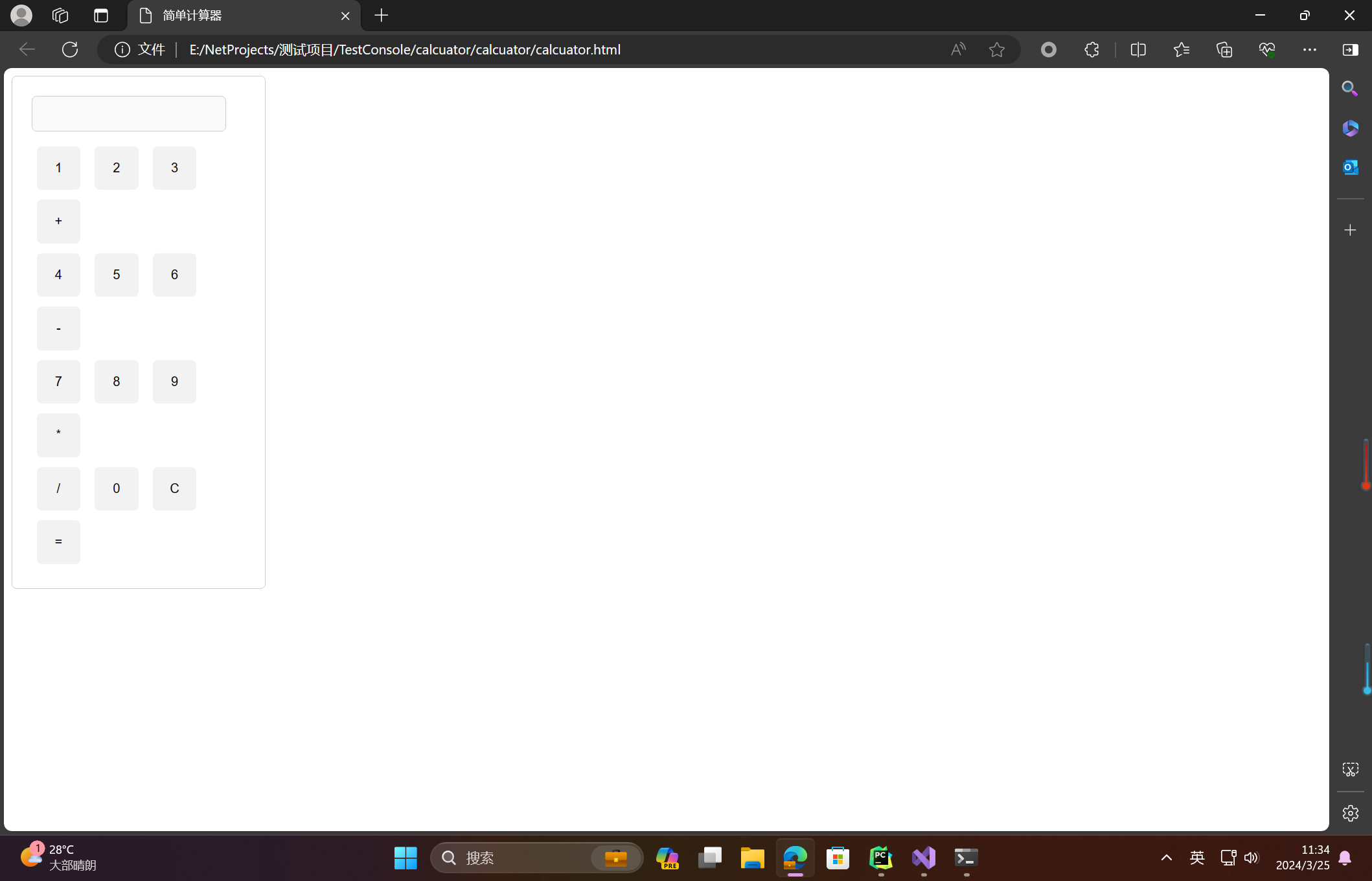
Task: Open sidebar settings gear
Action: (1350, 813)
